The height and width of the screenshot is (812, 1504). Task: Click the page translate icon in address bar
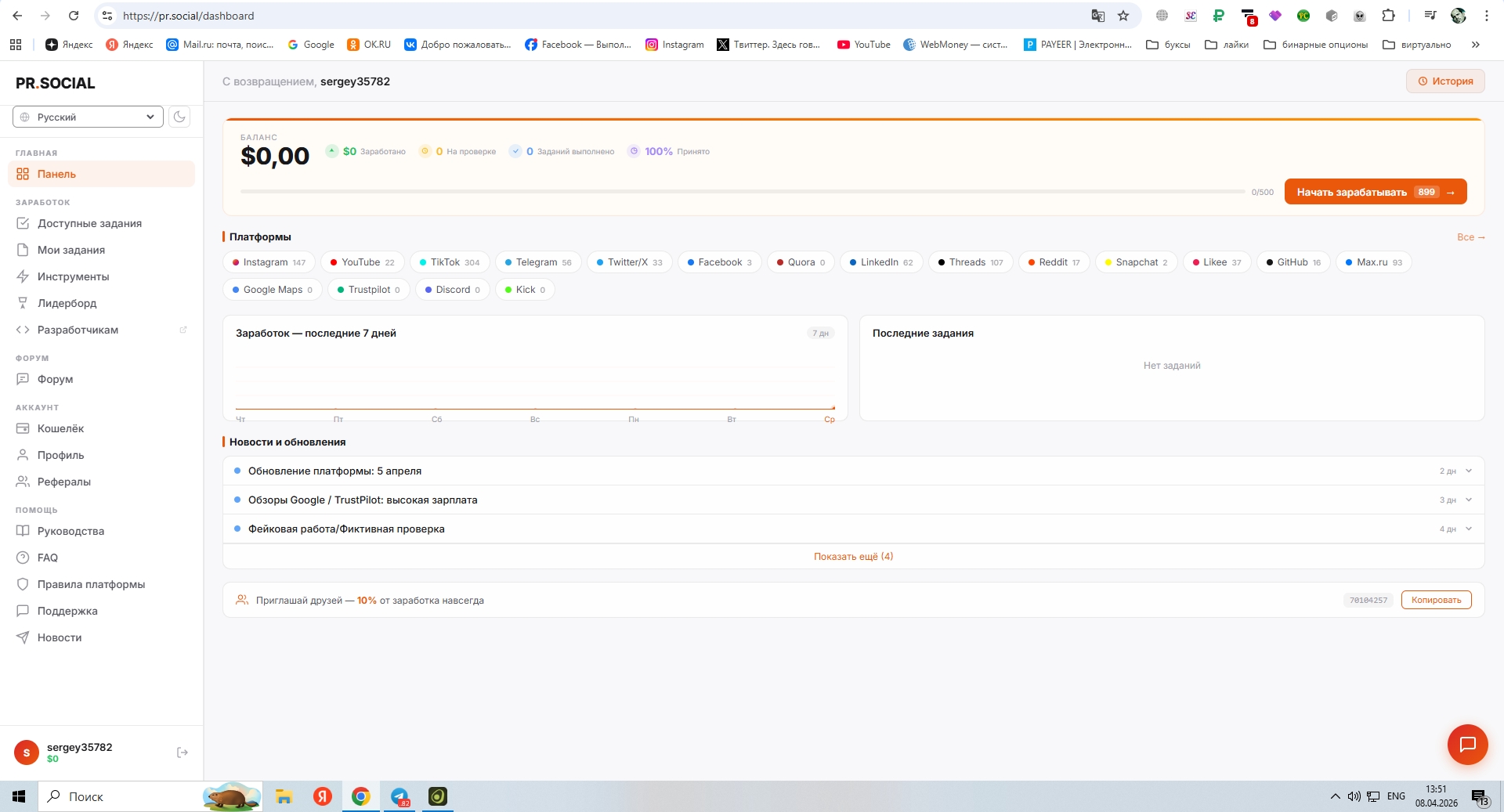(1098, 16)
